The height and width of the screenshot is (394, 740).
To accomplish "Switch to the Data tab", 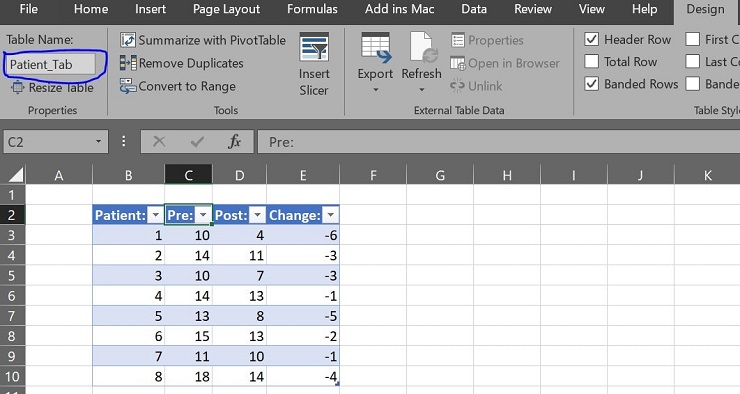I will (x=474, y=9).
